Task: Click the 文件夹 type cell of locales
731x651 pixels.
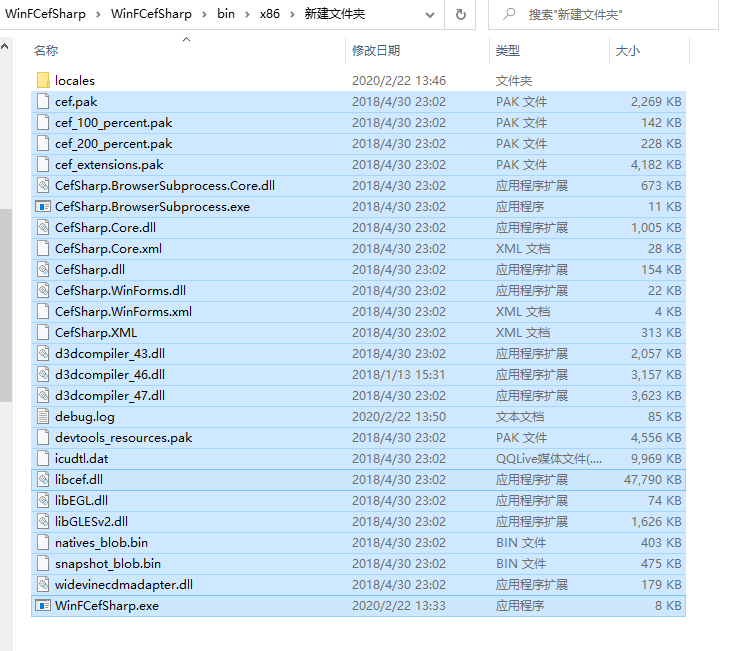Action: click(x=514, y=81)
